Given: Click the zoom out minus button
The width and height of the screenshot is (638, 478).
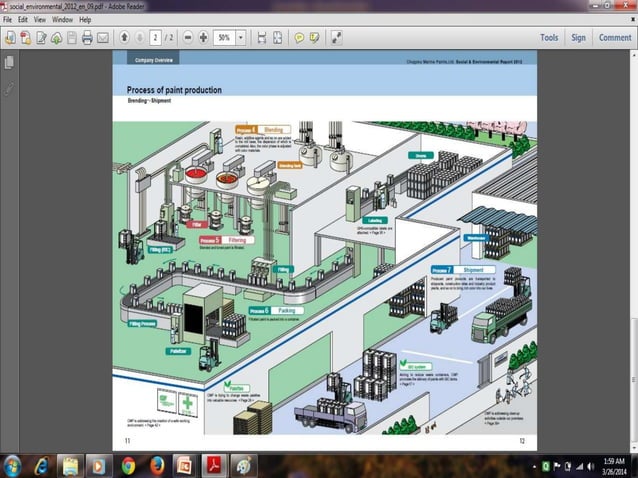Looking at the screenshot, I should click(188, 38).
